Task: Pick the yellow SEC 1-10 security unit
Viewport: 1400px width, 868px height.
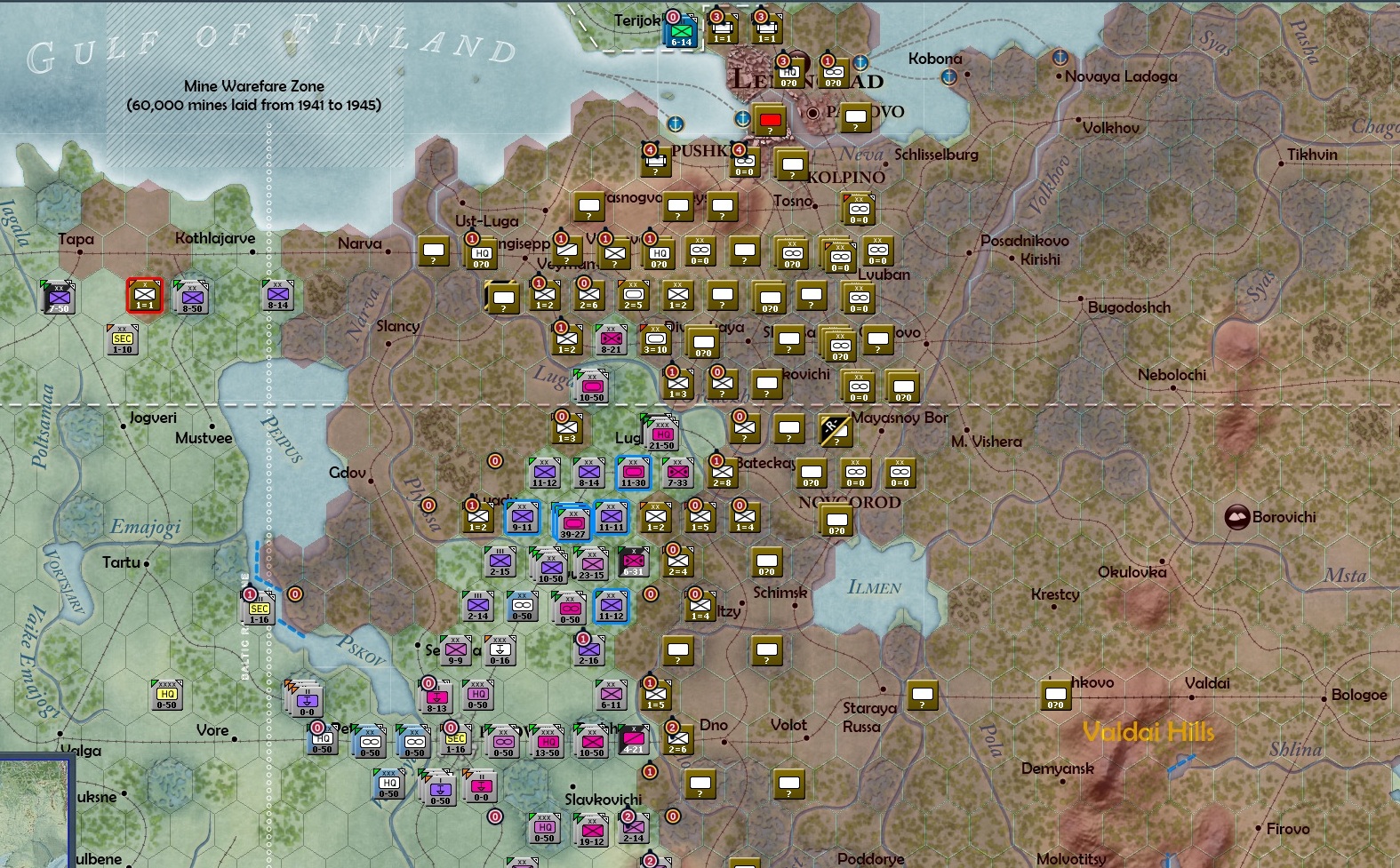Action: pos(123,339)
